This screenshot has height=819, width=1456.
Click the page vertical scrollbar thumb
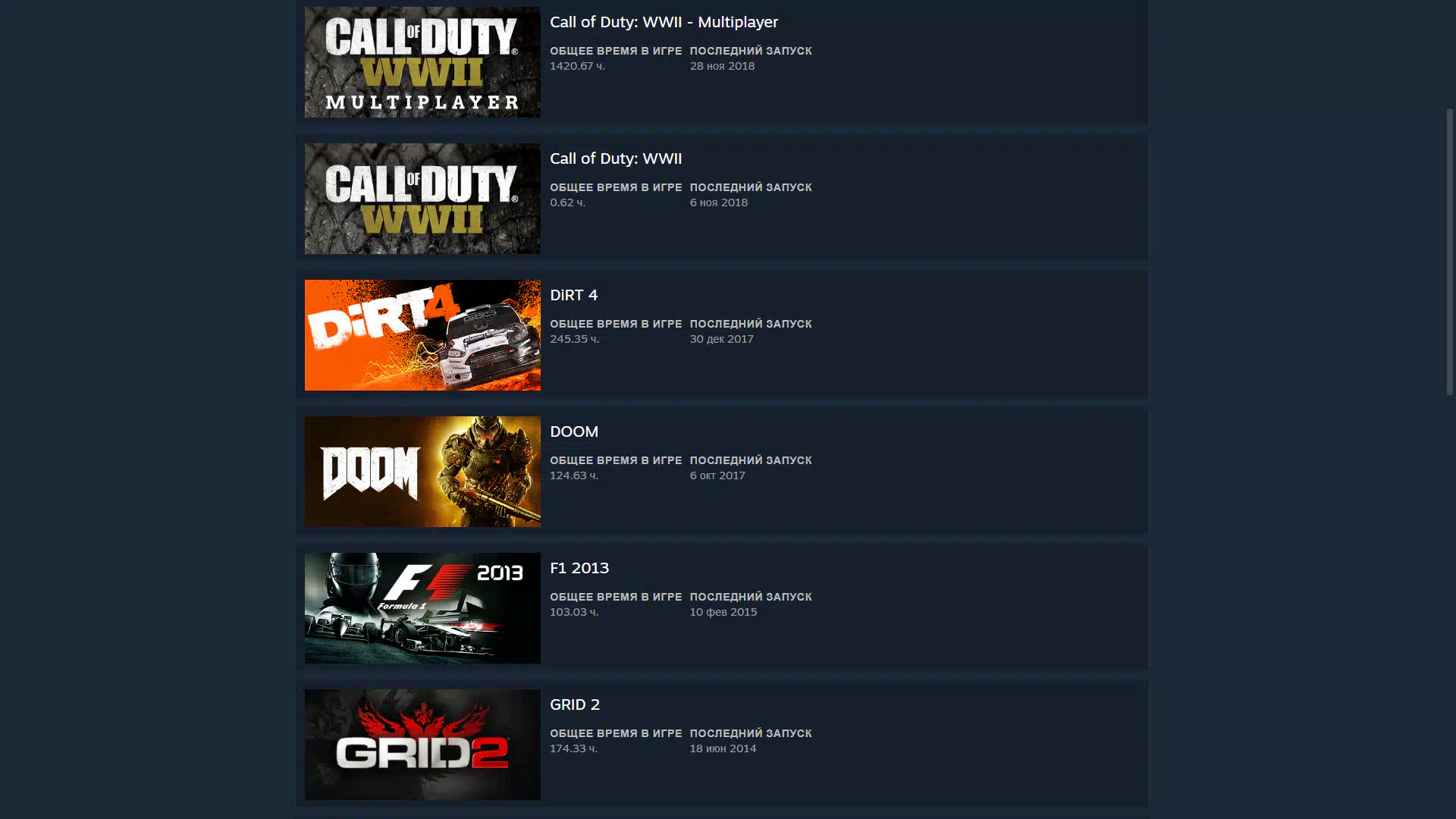[1450, 252]
